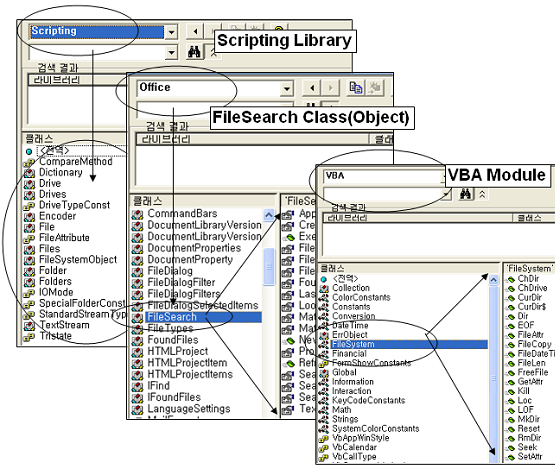555x468 pixels.
Task: Select Information module in VBA list
Action: (353, 382)
